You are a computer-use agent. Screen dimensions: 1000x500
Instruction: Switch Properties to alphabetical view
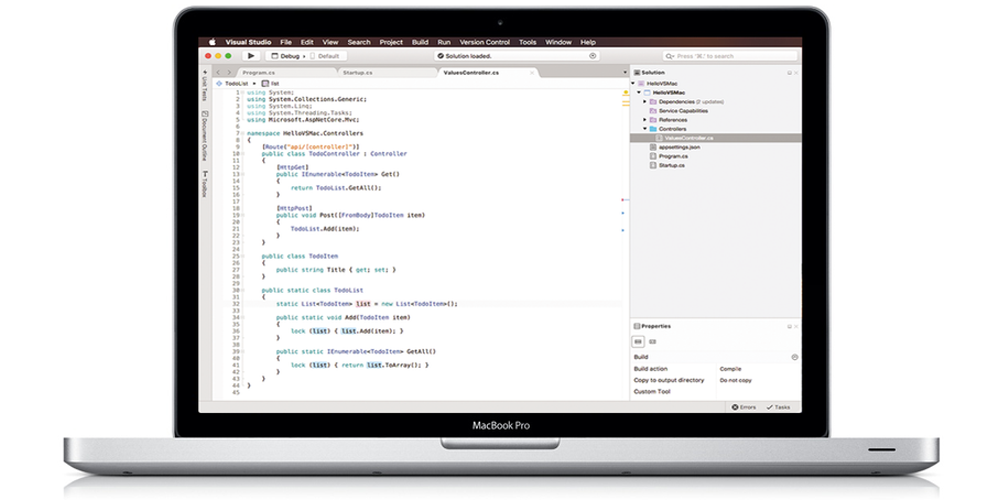click(652, 341)
